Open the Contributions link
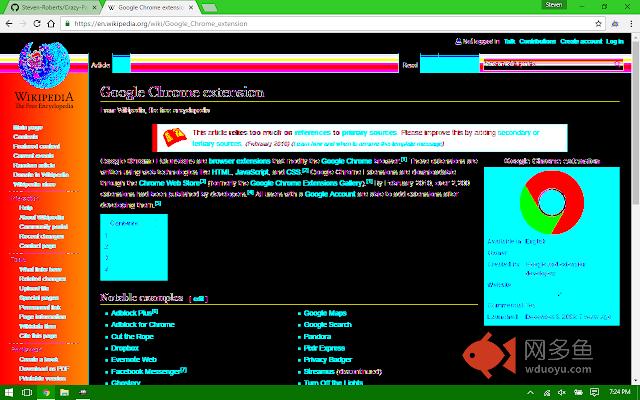Viewport: 640px width, 400px height. point(538,41)
